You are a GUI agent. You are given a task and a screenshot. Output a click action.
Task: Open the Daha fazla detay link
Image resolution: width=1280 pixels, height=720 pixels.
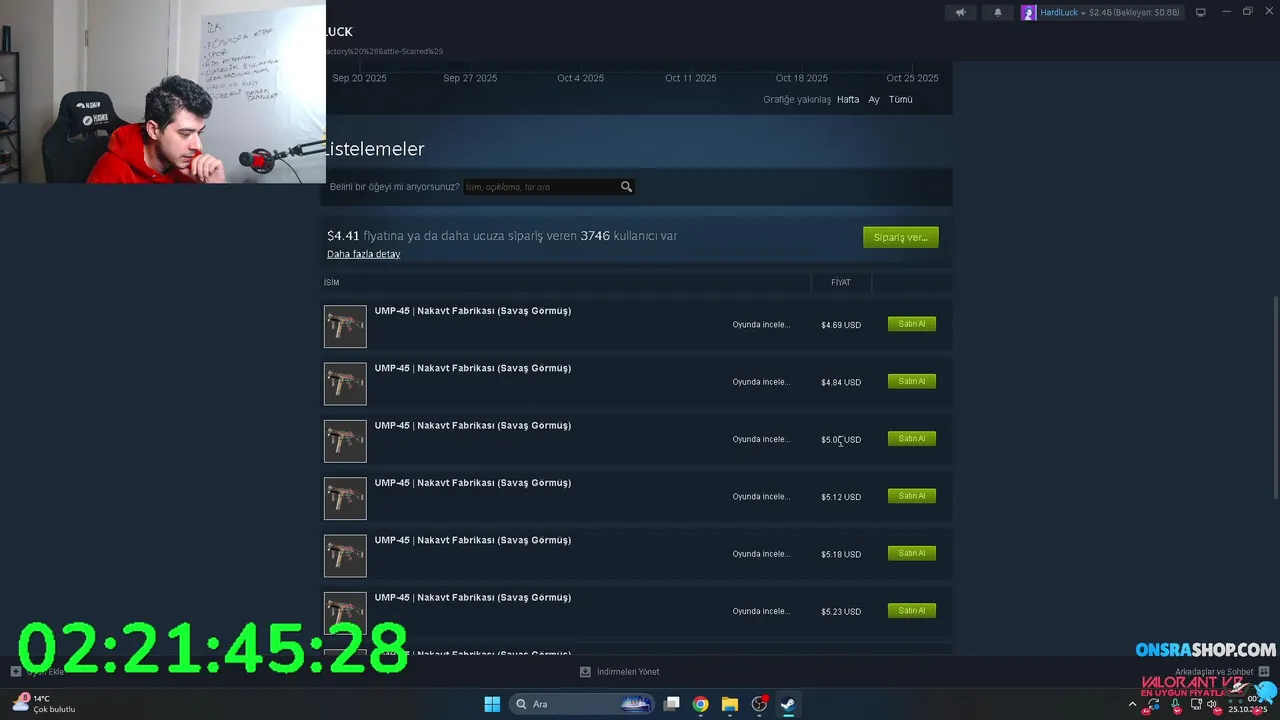(x=363, y=254)
